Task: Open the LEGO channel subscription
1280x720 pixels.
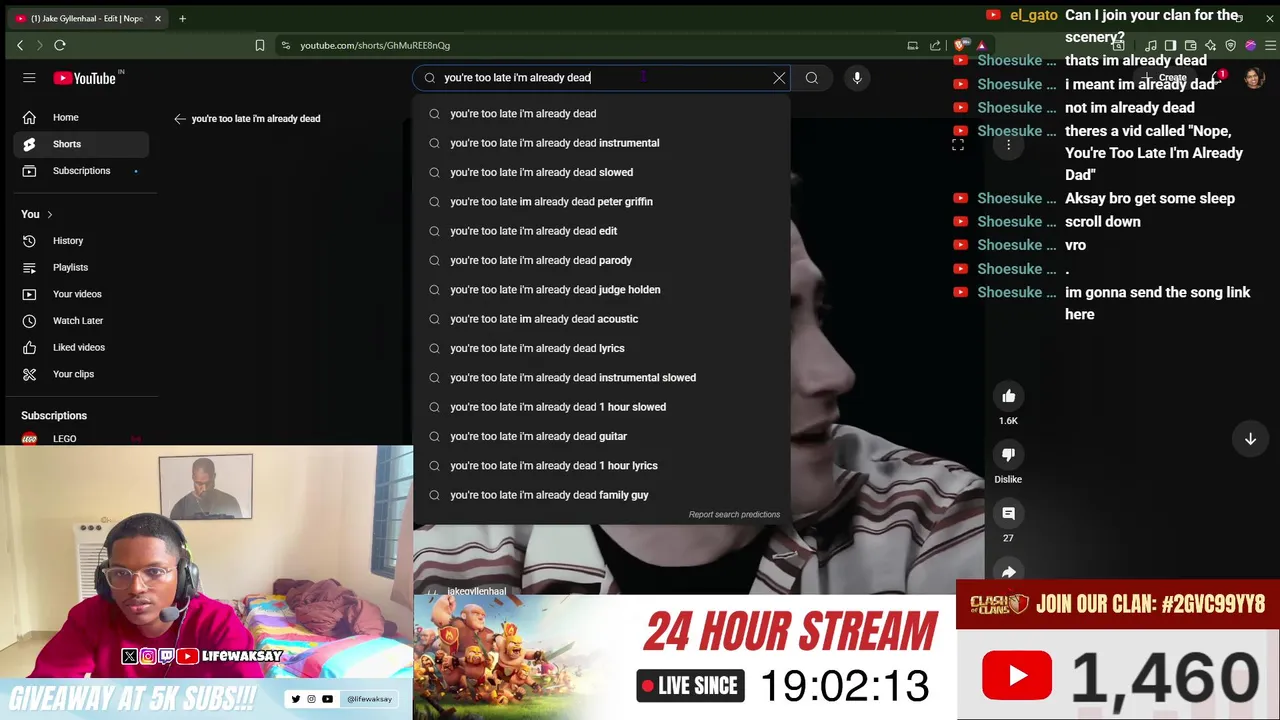Action: tap(81, 439)
